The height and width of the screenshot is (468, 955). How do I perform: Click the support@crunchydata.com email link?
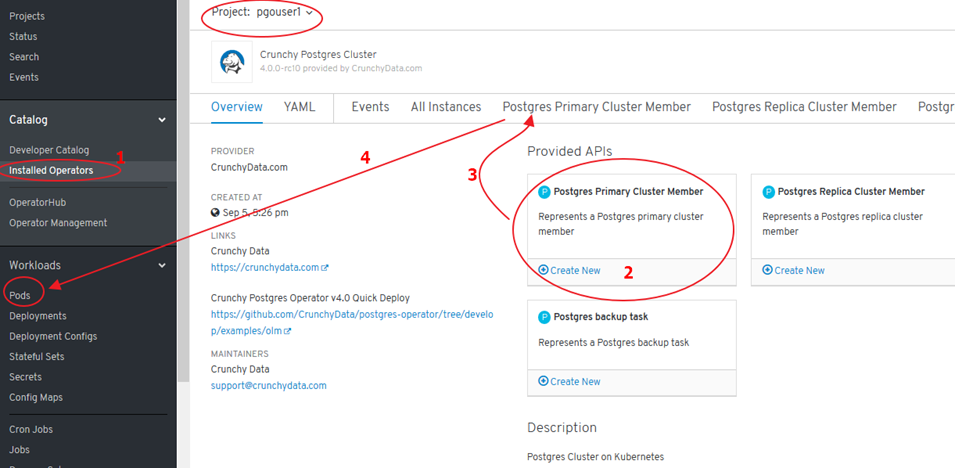tap(269, 386)
